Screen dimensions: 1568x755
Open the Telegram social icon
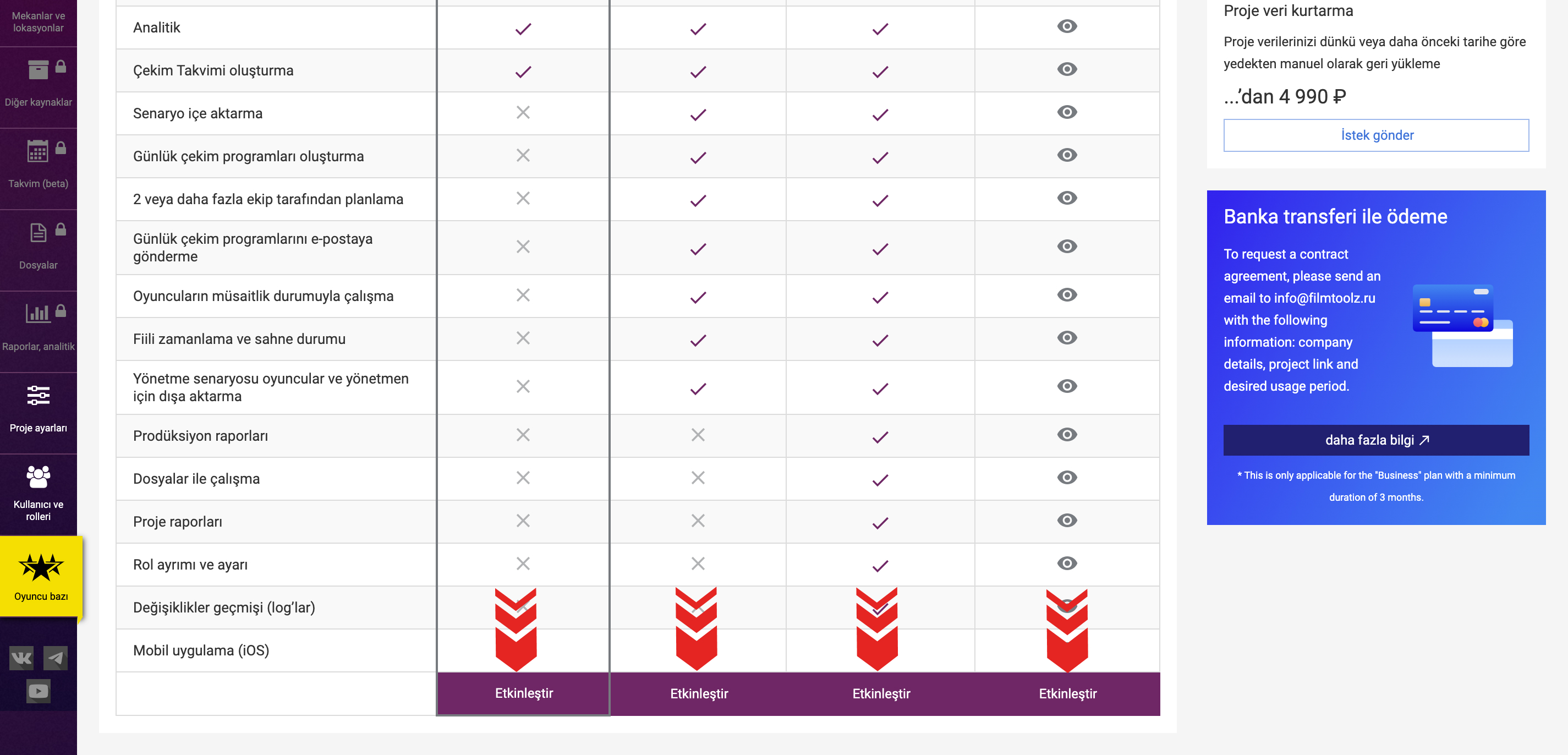[x=56, y=658]
